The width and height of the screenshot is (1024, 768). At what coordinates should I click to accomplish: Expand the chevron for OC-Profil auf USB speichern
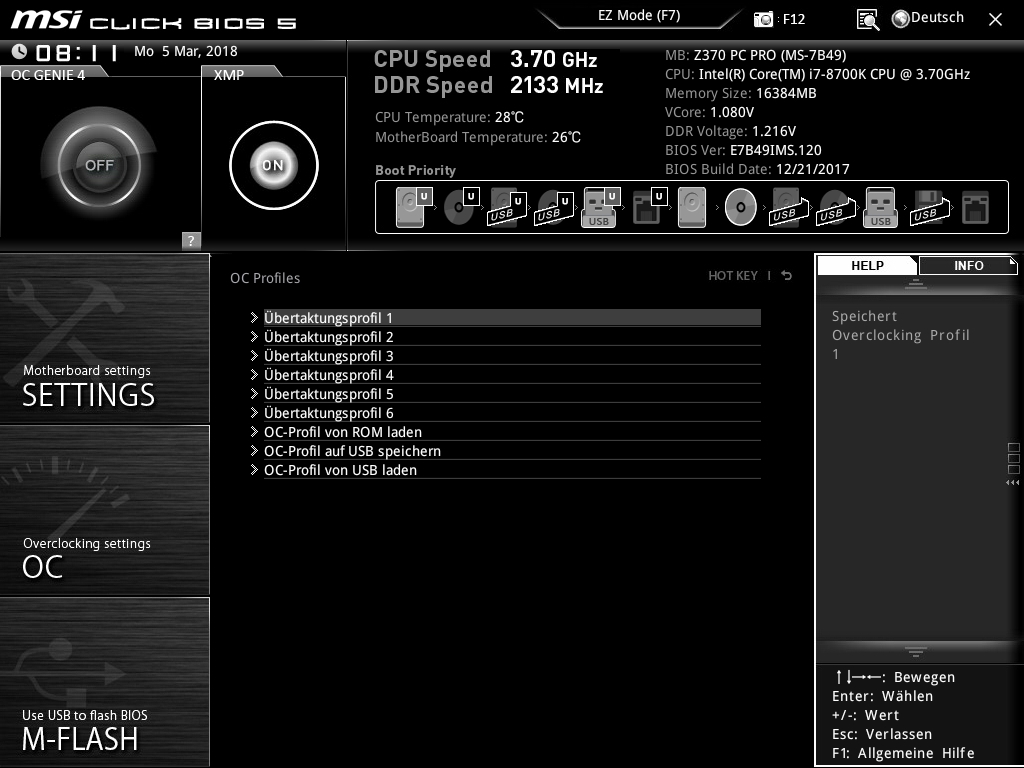[x=254, y=451]
